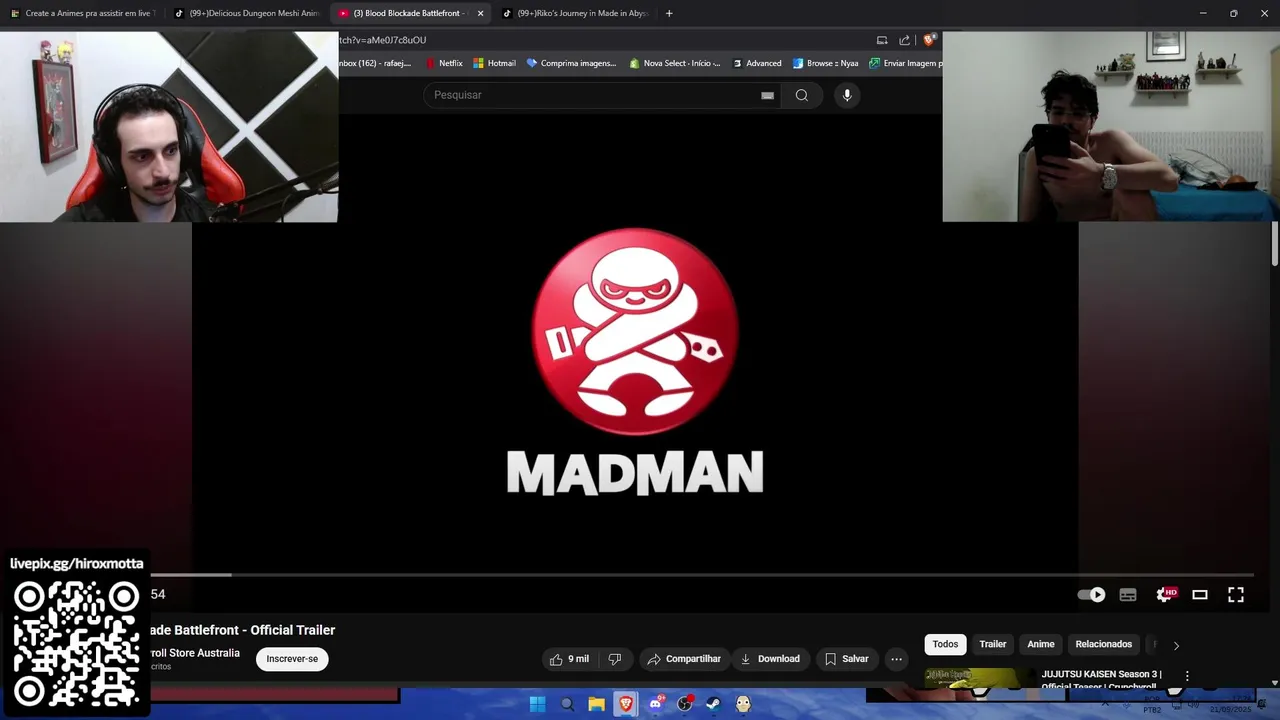Close the Blood Blockade Battlefront tab
This screenshot has width=1280, height=720.
click(x=480, y=13)
